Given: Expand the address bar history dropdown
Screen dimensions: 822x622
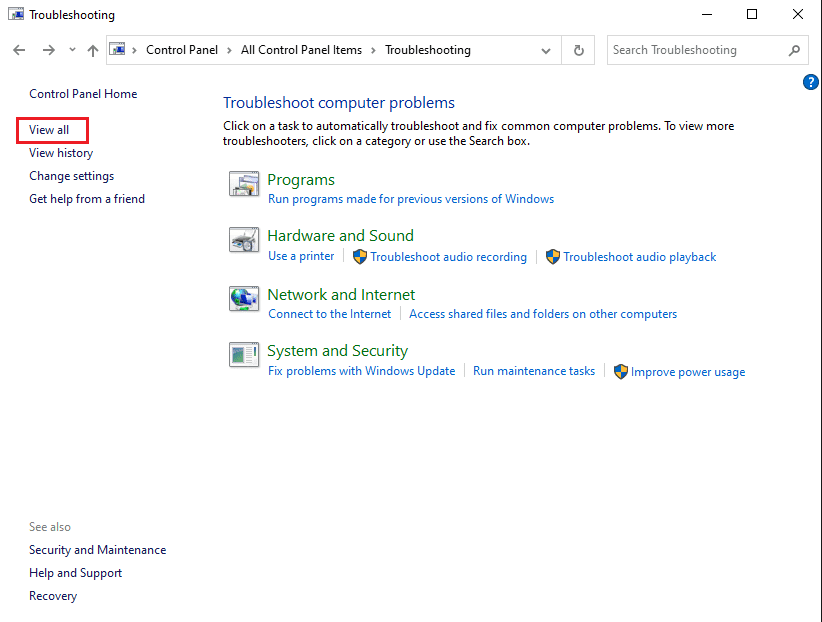Looking at the screenshot, I should (546, 50).
